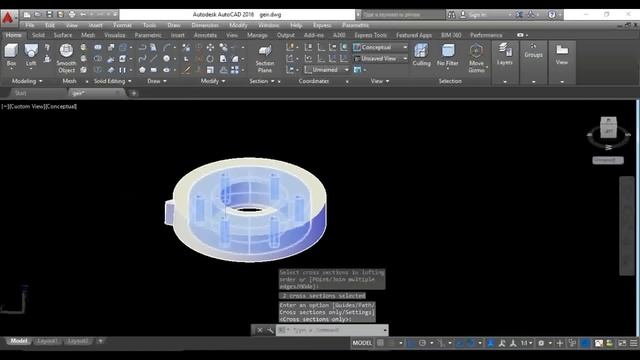
Task: Switch to the Model layout tab
Action: click(x=18, y=341)
